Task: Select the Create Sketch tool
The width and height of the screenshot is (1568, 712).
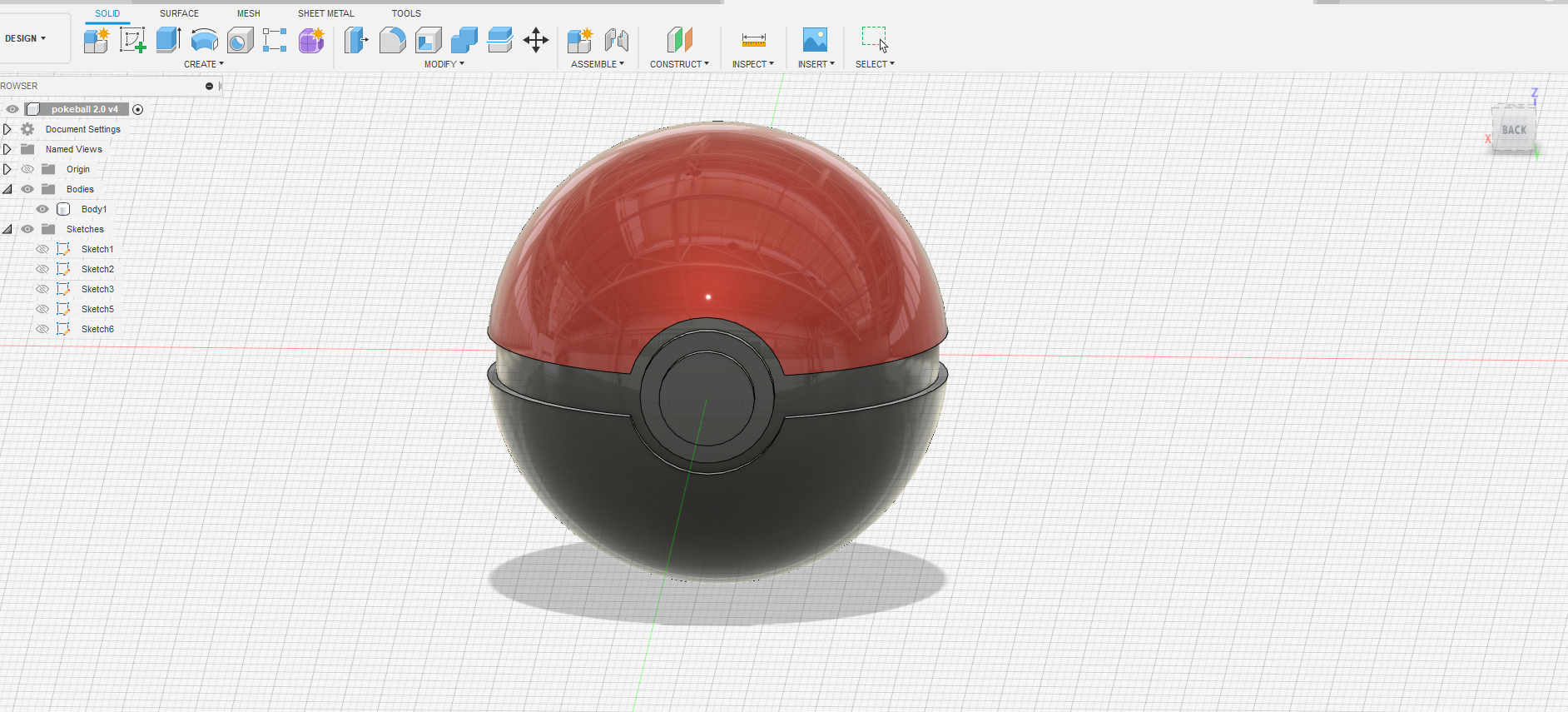Action: [x=132, y=40]
